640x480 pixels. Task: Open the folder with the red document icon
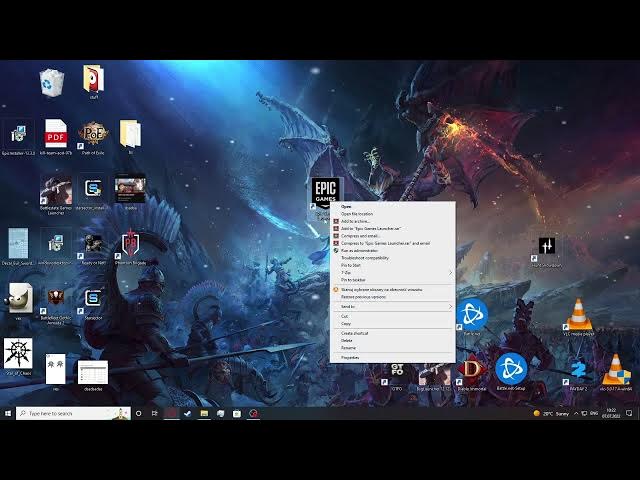[x=93, y=79]
